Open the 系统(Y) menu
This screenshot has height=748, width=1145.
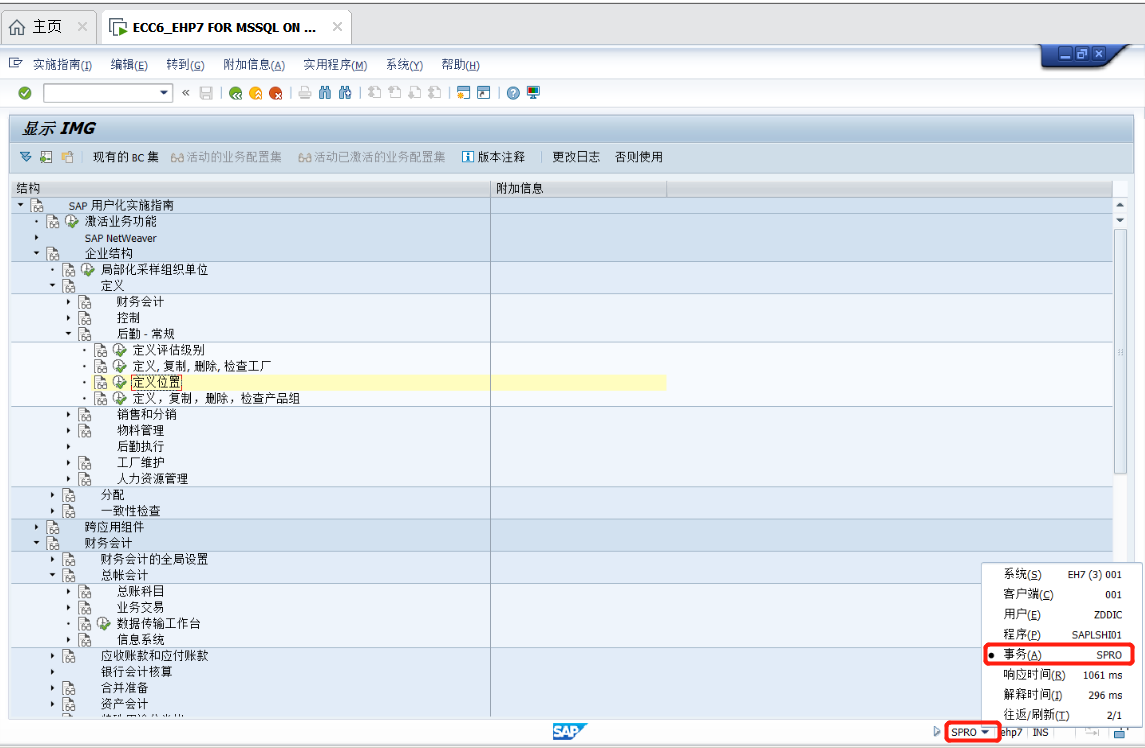405,64
